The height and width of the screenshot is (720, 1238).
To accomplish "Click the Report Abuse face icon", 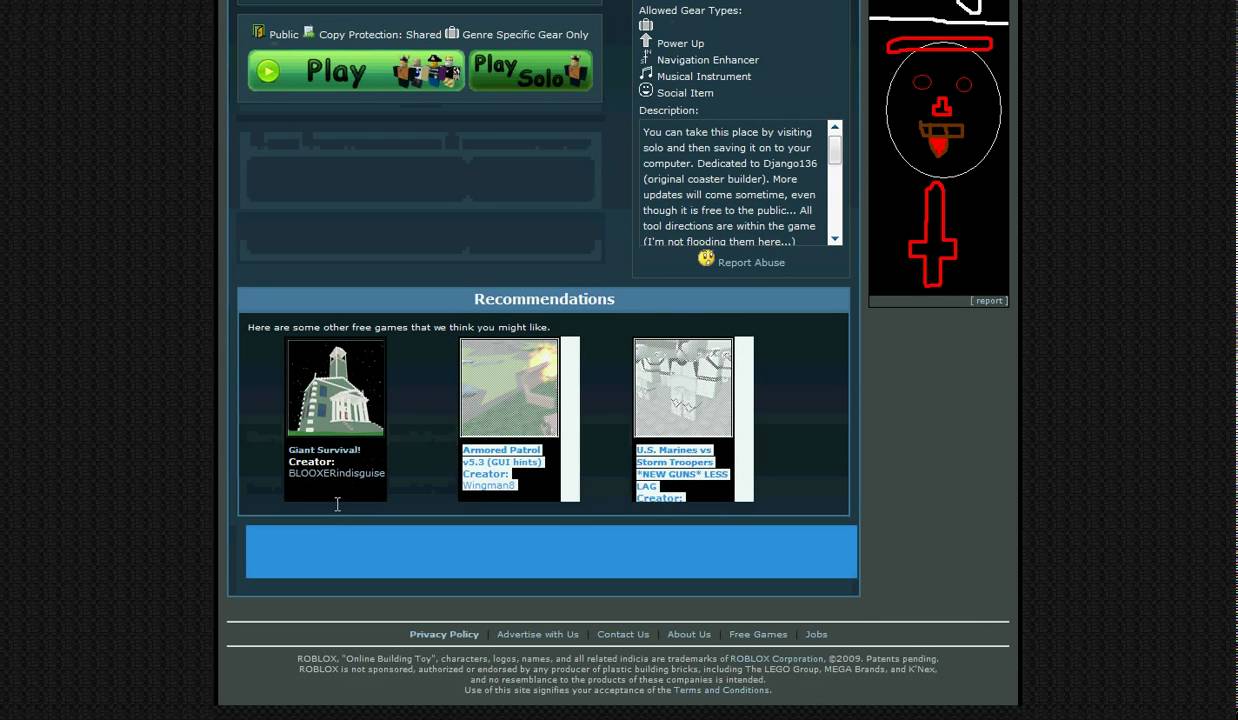I will (x=706, y=259).
